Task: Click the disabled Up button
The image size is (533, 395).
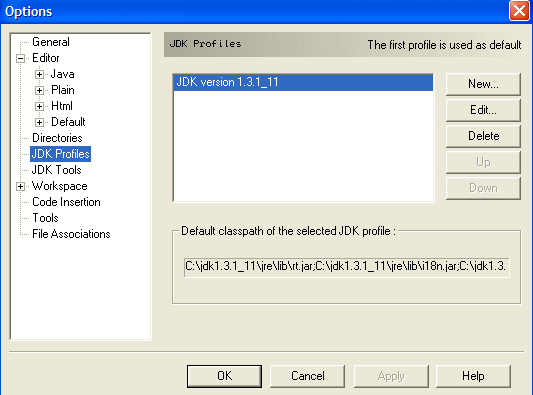Action: click(x=483, y=162)
